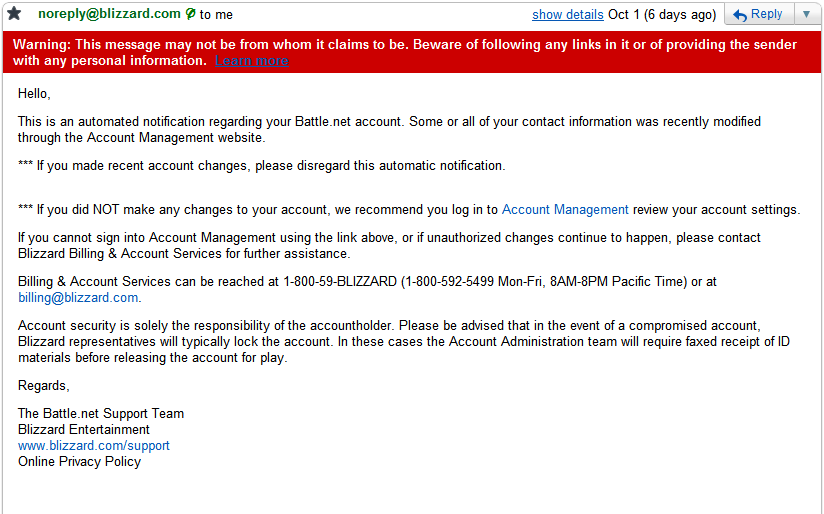Follow the Account Management link
This screenshot has width=824, height=514.
click(565, 210)
